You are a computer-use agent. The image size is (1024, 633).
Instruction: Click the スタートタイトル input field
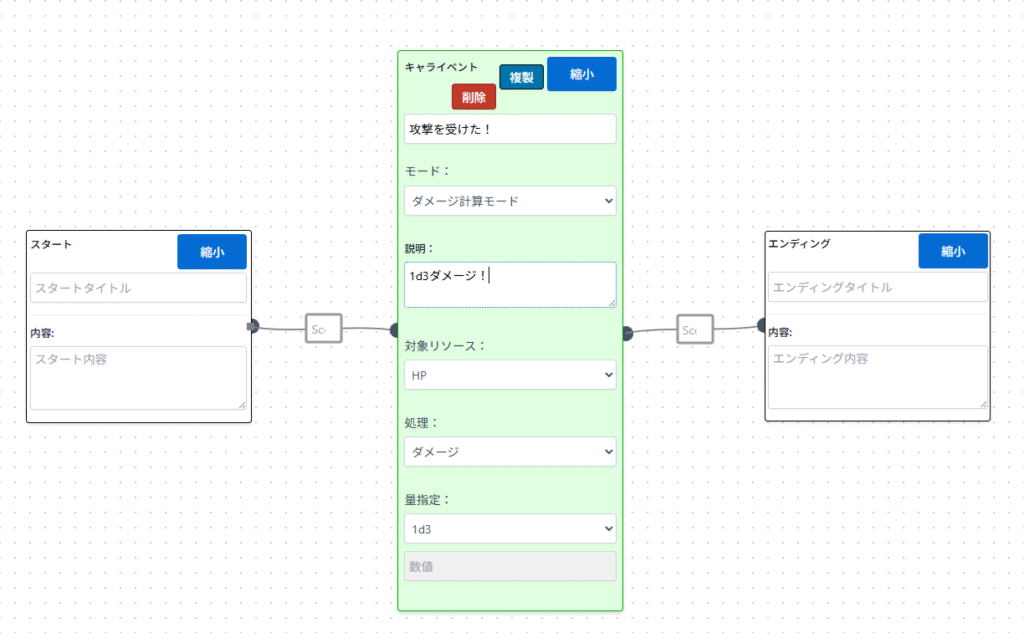pyautogui.click(x=138, y=288)
